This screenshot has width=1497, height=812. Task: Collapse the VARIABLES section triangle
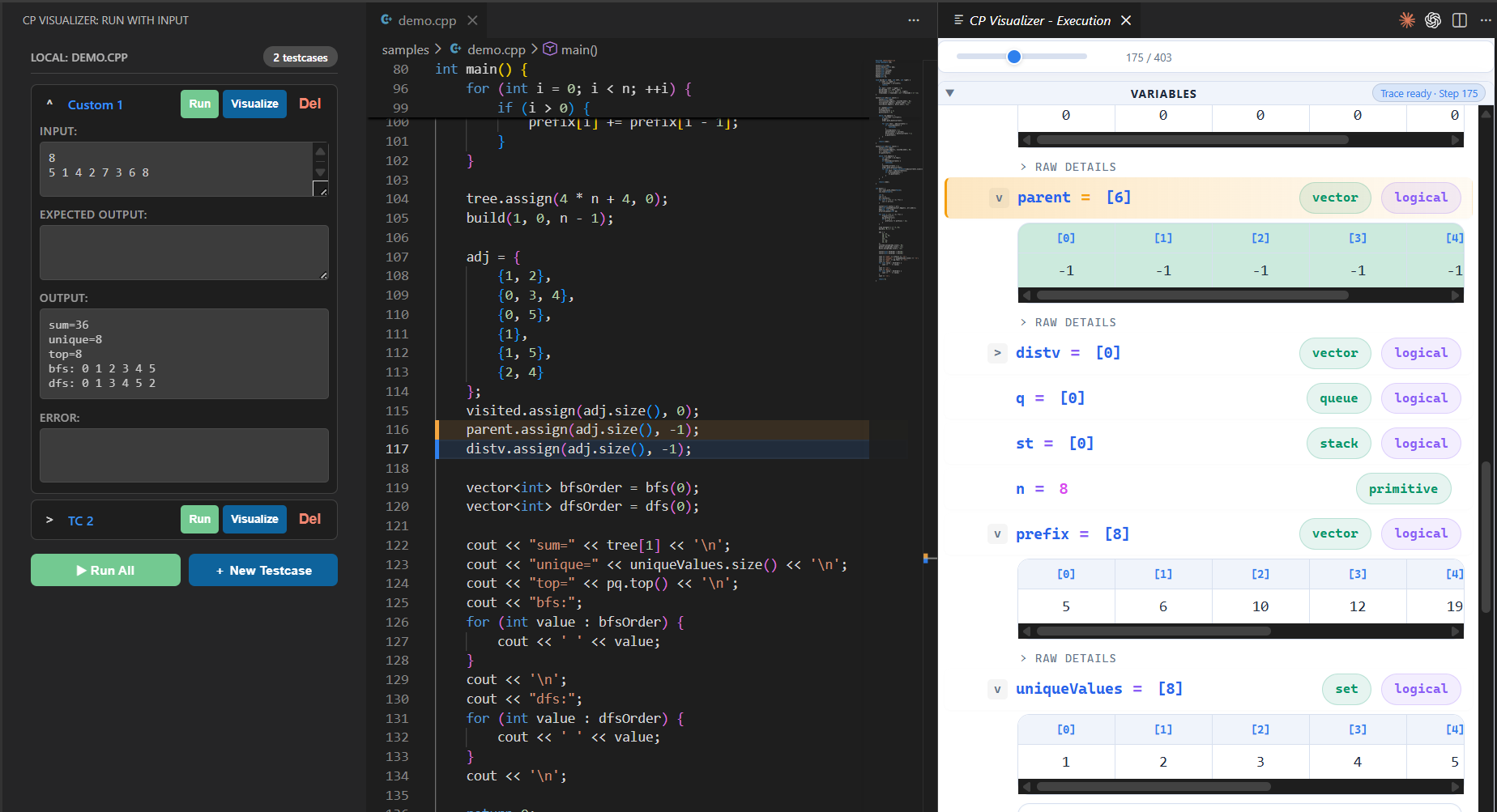tap(950, 93)
